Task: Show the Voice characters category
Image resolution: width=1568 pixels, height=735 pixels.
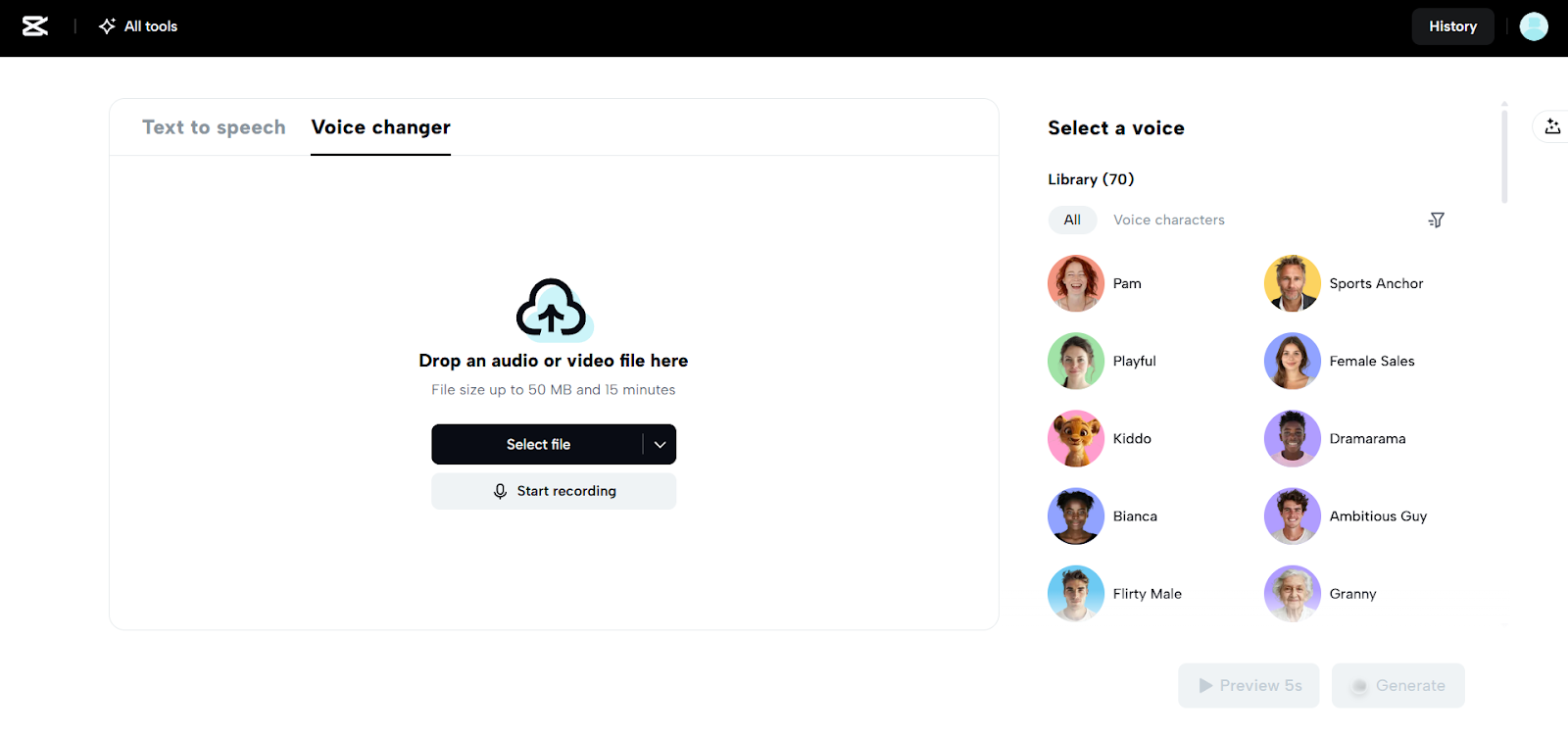Action: click(x=1169, y=220)
